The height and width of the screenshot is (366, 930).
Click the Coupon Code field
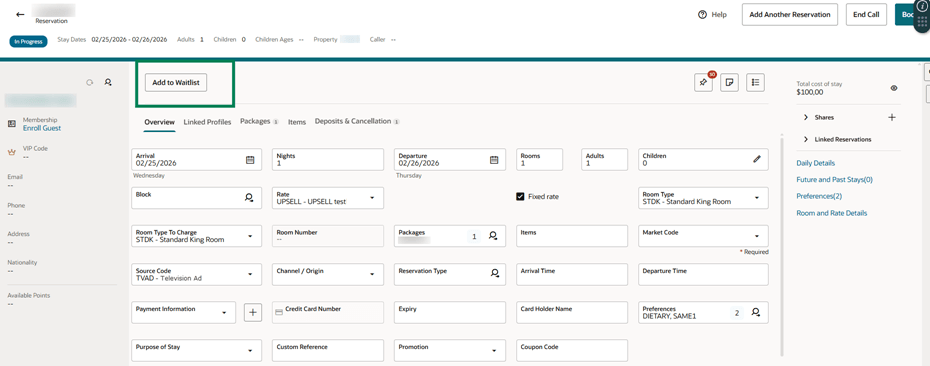572,350
